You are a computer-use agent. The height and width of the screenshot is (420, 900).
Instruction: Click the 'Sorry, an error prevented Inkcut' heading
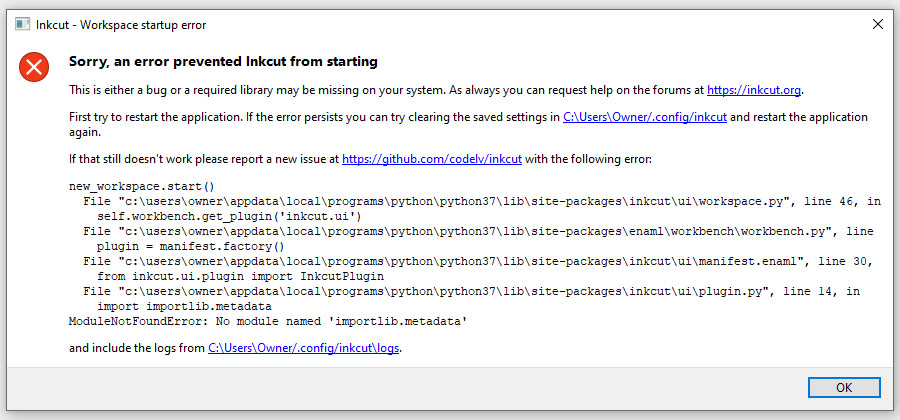point(223,62)
